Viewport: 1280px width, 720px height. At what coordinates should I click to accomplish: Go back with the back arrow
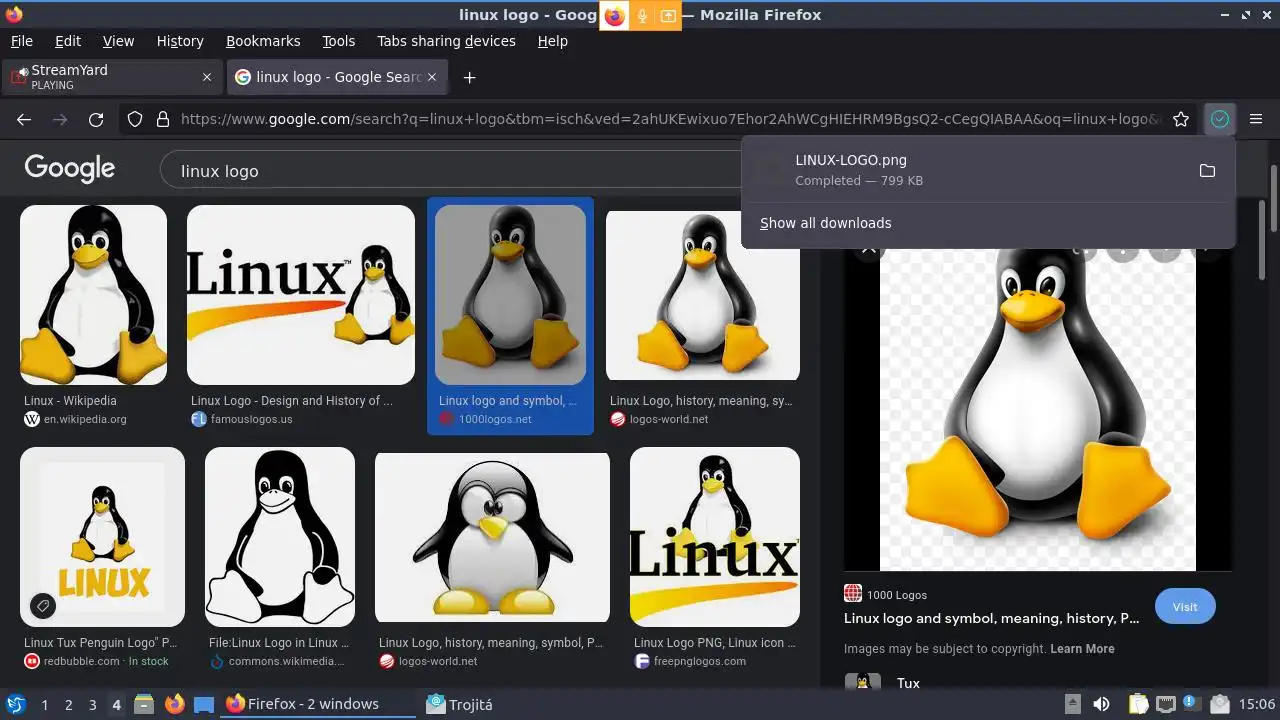pos(24,119)
